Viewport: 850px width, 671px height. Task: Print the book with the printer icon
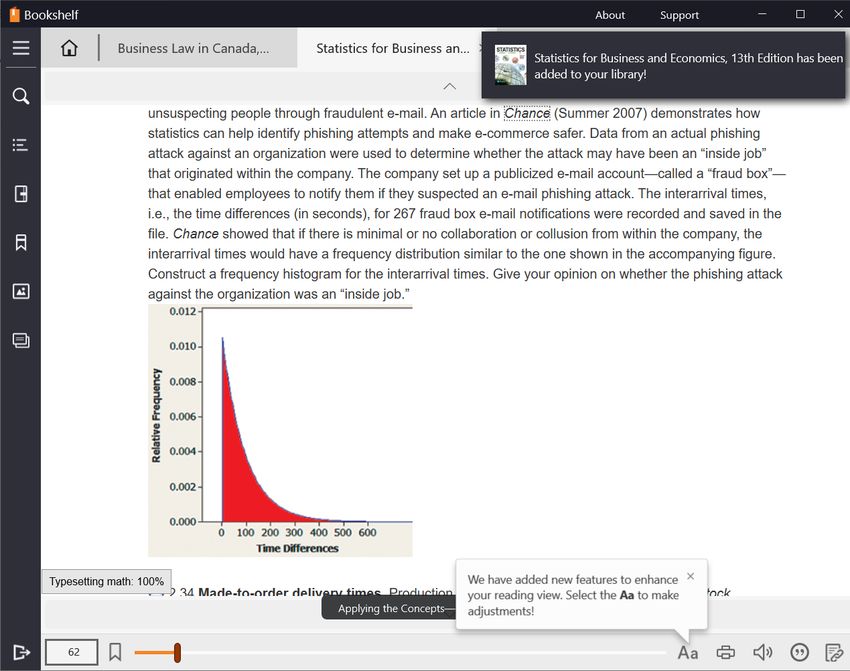click(x=725, y=653)
